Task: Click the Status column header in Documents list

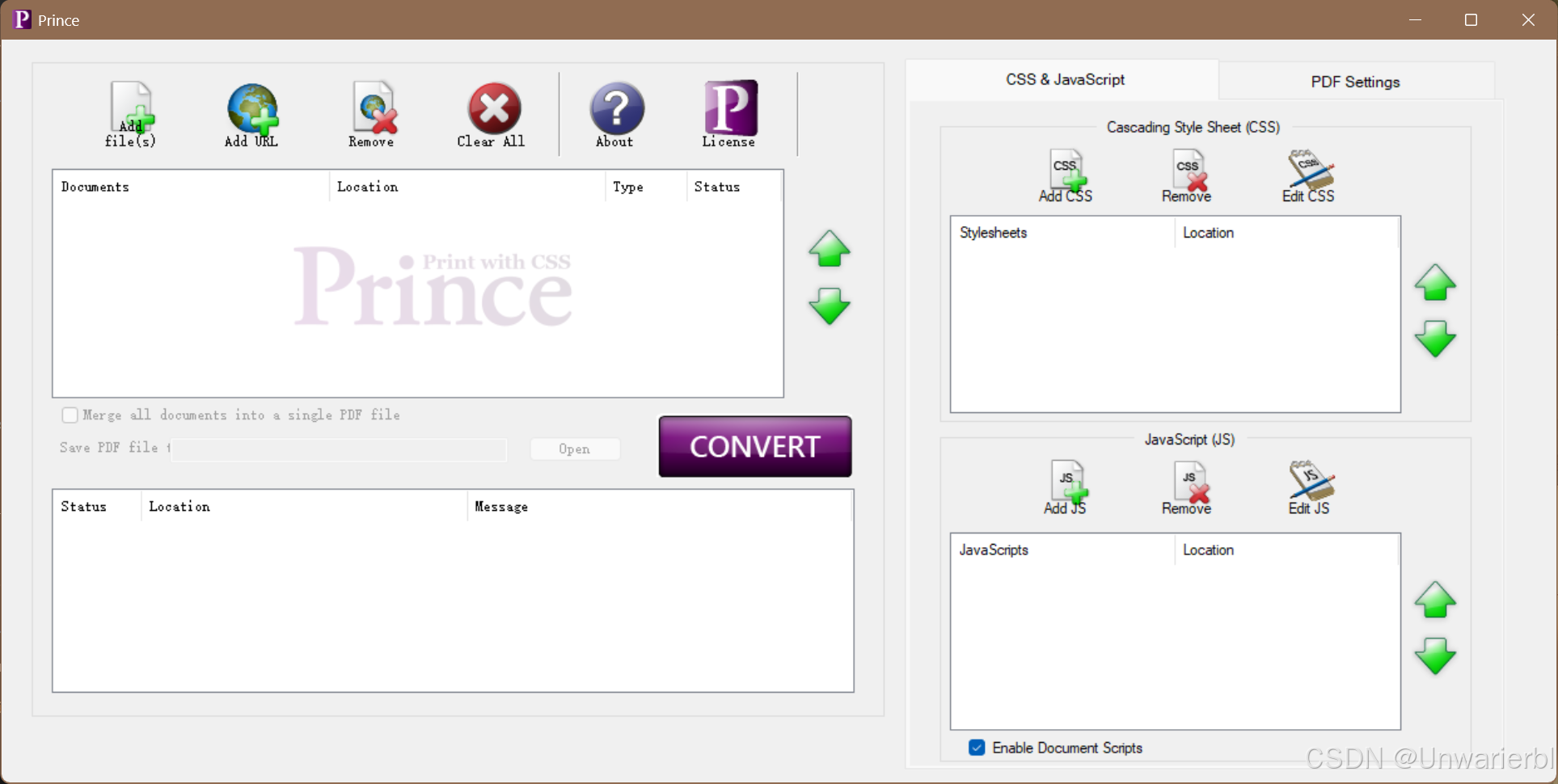Action: click(734, 187)
